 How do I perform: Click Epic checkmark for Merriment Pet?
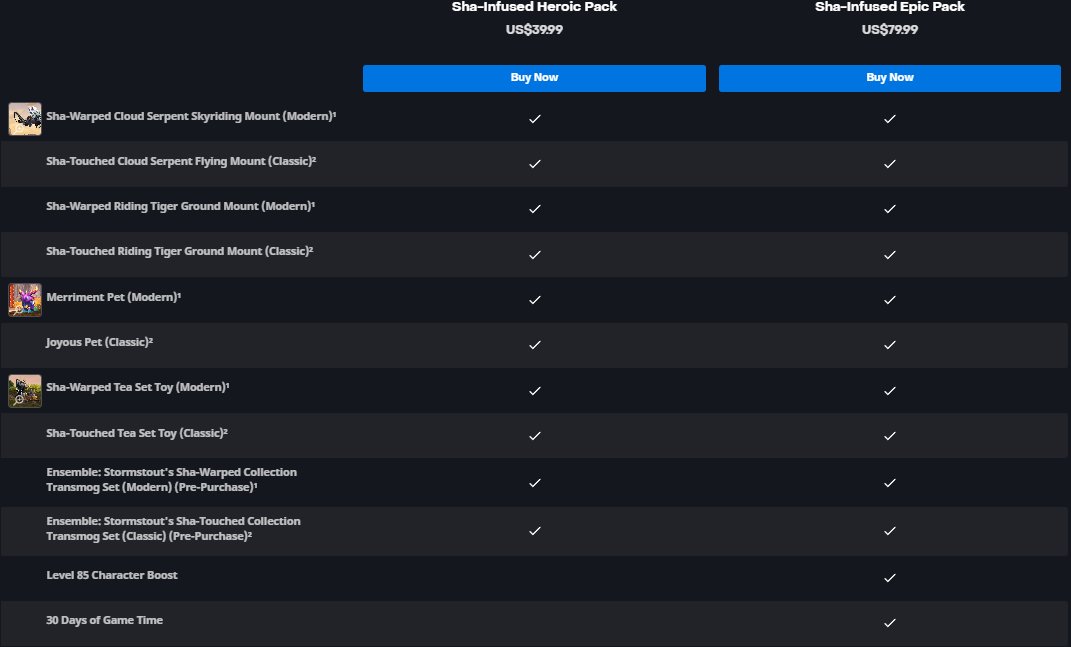[x=889, y=300]
